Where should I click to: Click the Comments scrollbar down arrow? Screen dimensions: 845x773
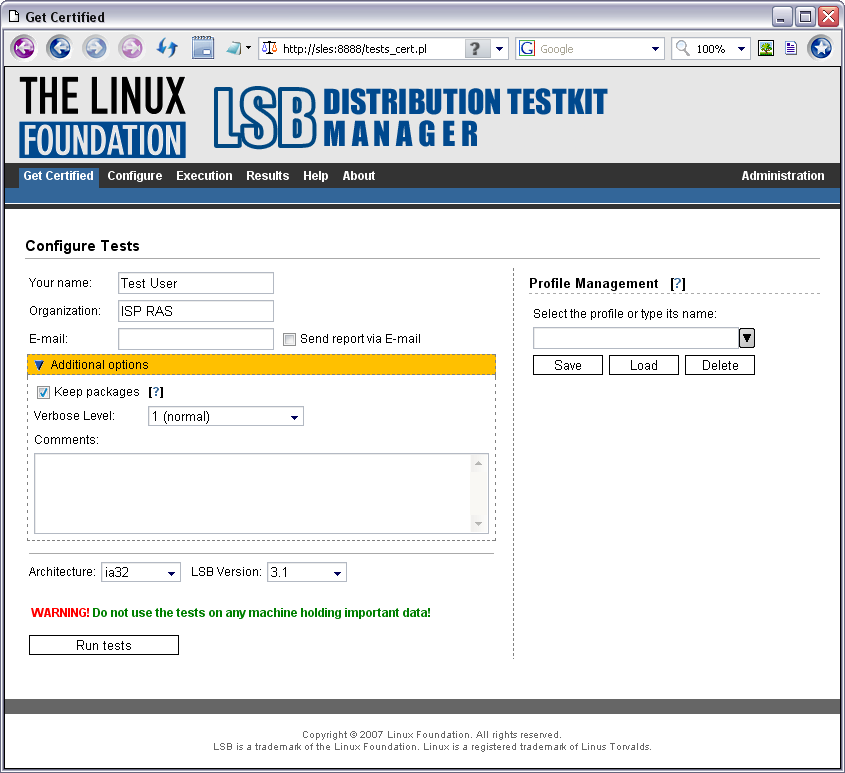pos(478,524)
